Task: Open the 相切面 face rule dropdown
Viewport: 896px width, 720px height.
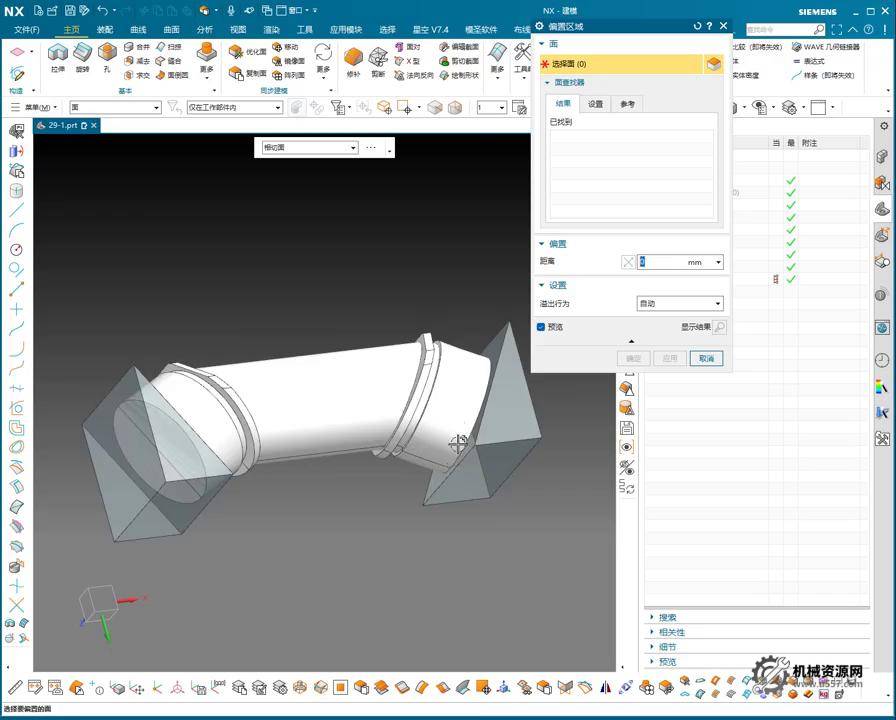Action: (309, 148)
